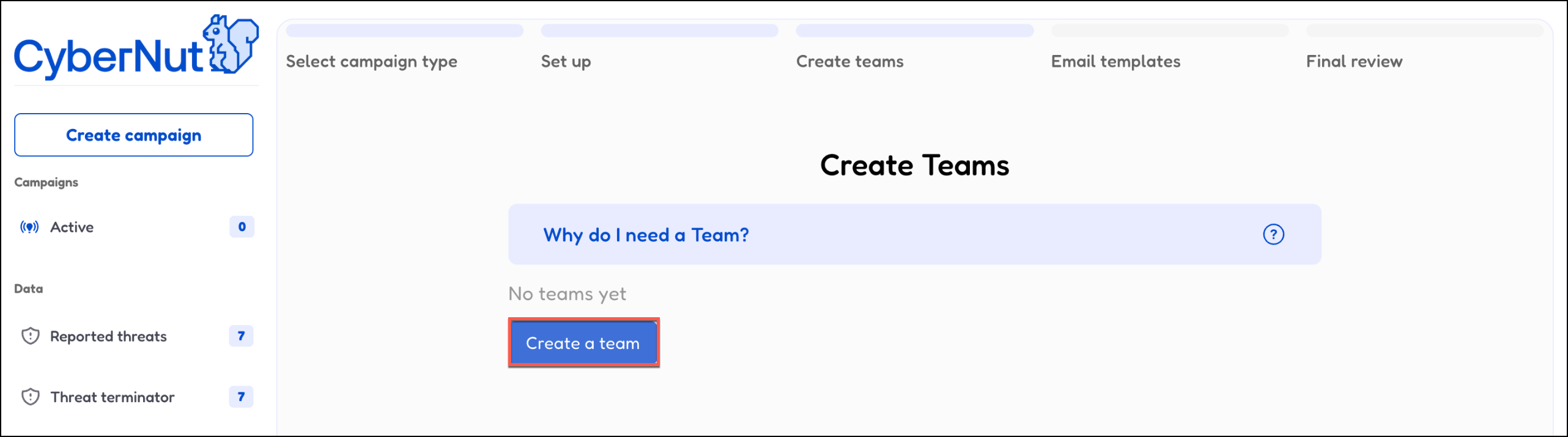
Task: Click the Create teams progress bar
Action: (914, 31)
